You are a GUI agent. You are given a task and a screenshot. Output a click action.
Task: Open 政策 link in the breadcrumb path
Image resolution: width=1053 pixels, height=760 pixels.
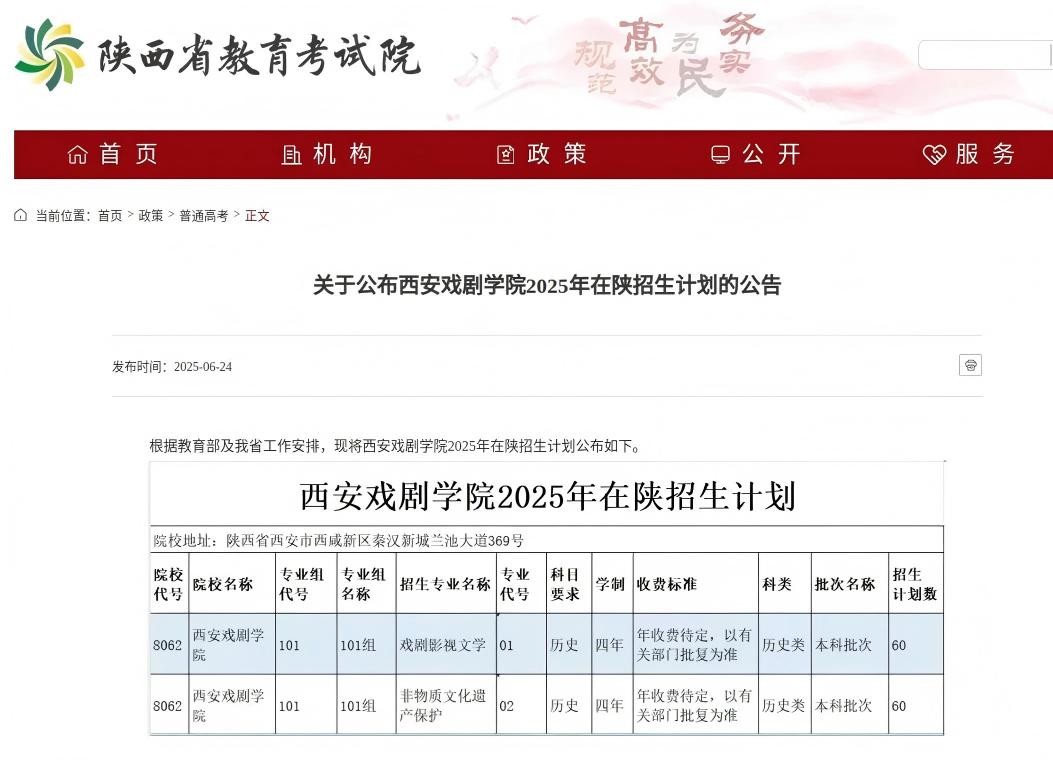tap(151, 216)
